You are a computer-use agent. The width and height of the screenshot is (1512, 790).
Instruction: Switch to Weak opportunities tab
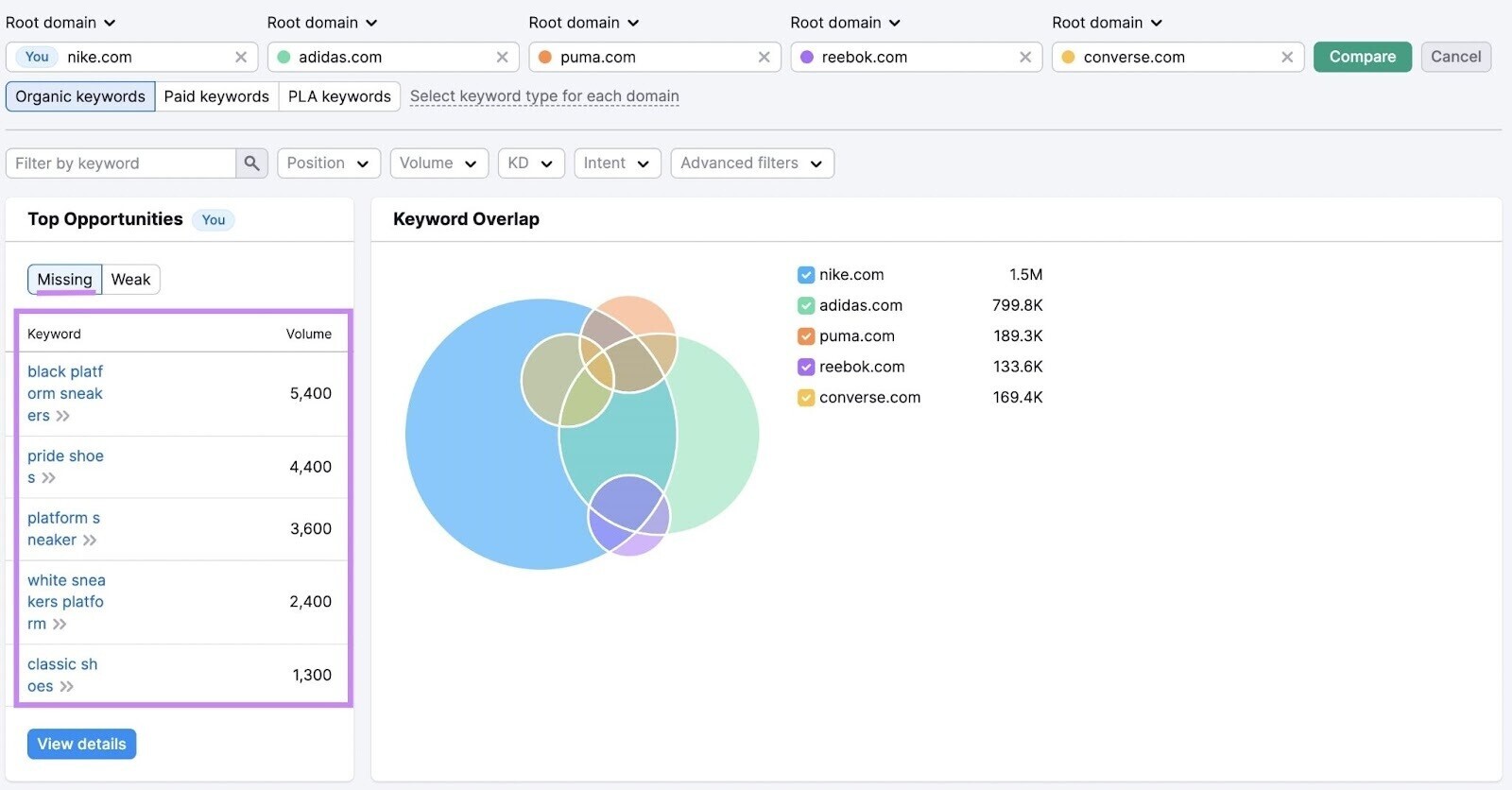click(x=130, y=280)
